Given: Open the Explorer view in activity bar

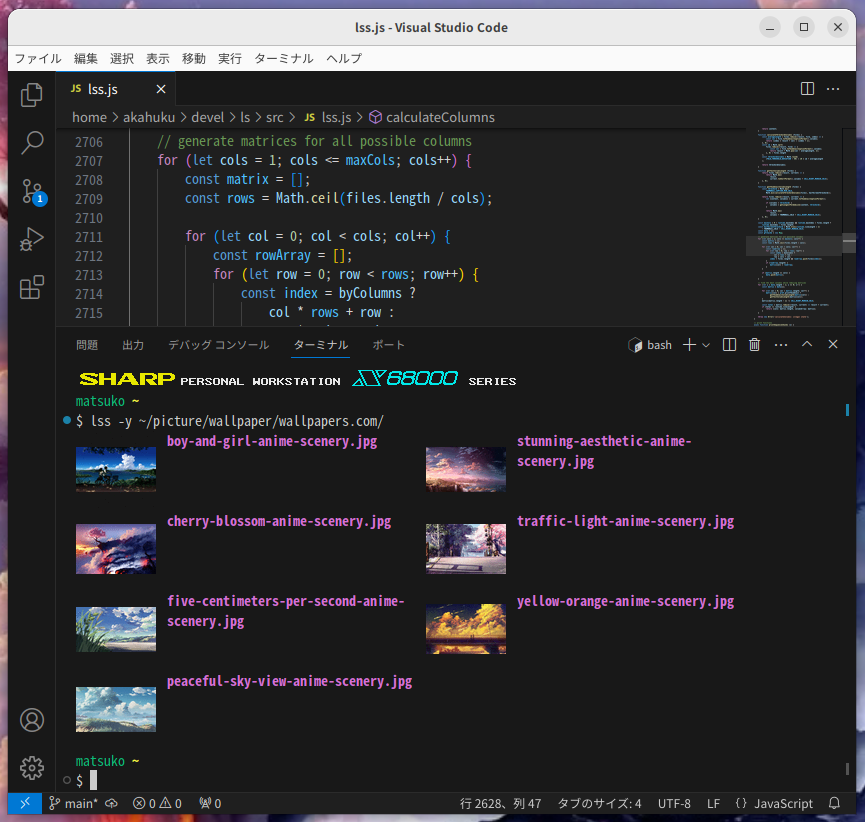Looking at the screenshot, I should 31,95.
